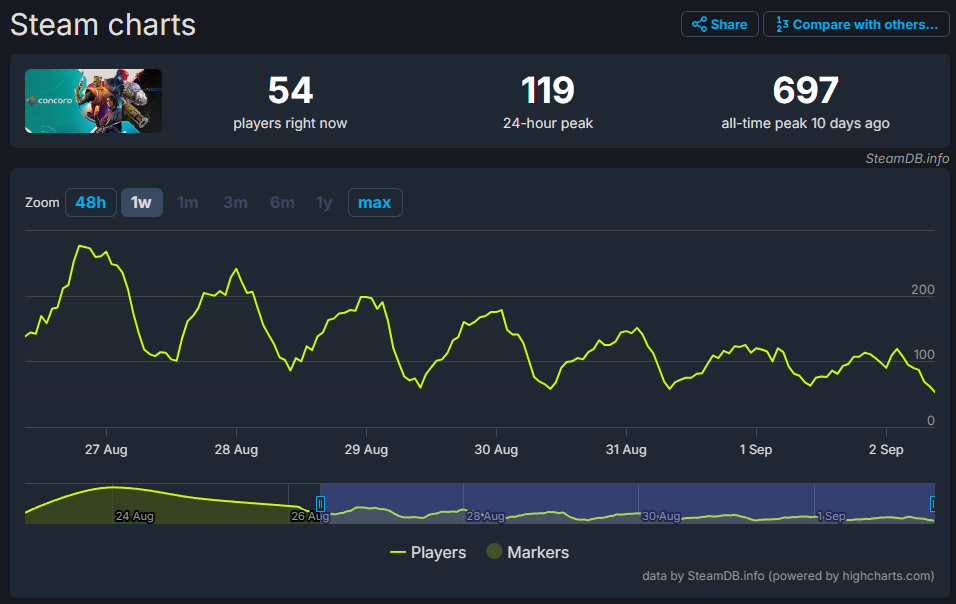Click the '200' y-axis label
This screenshot has height=604, width=956.
(x=922, y=290)
